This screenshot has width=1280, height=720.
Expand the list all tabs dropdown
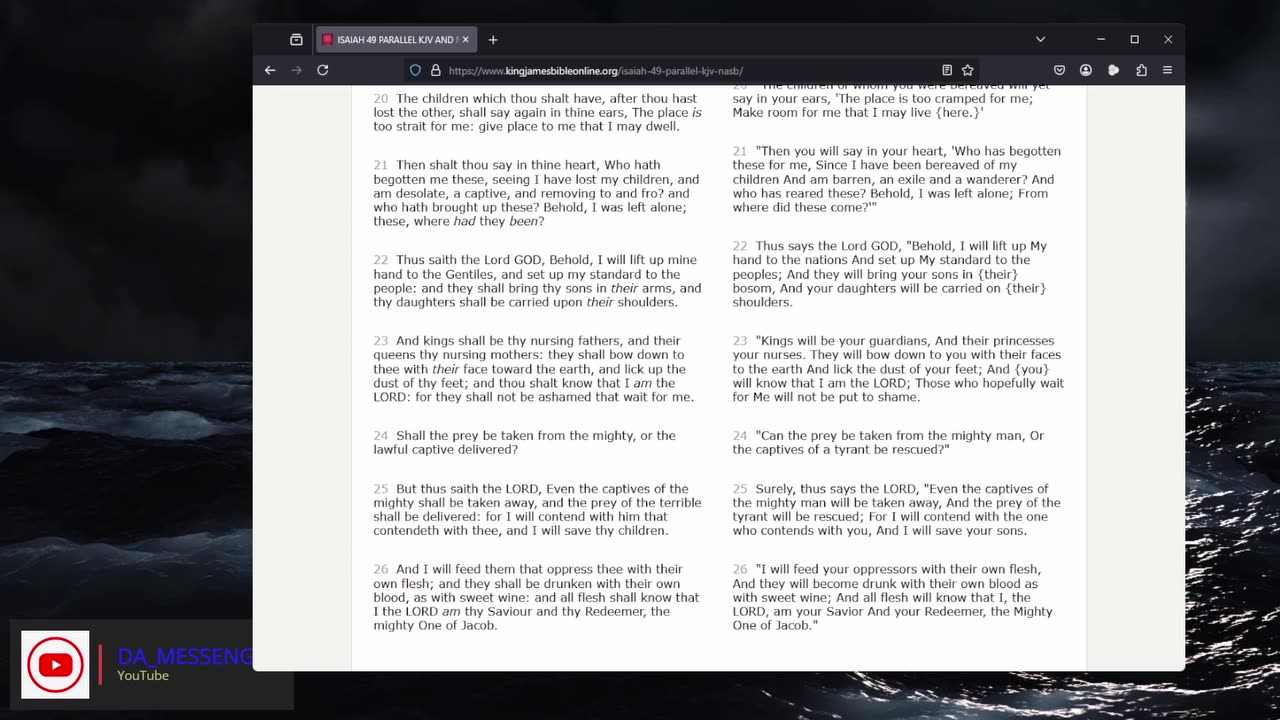(x=1040, y=40)
